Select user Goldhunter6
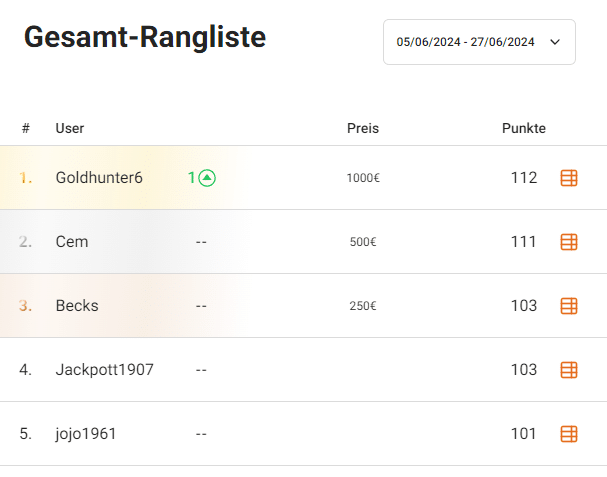The width and height of the screenshot is (607, 477). (x=99, y=178)
